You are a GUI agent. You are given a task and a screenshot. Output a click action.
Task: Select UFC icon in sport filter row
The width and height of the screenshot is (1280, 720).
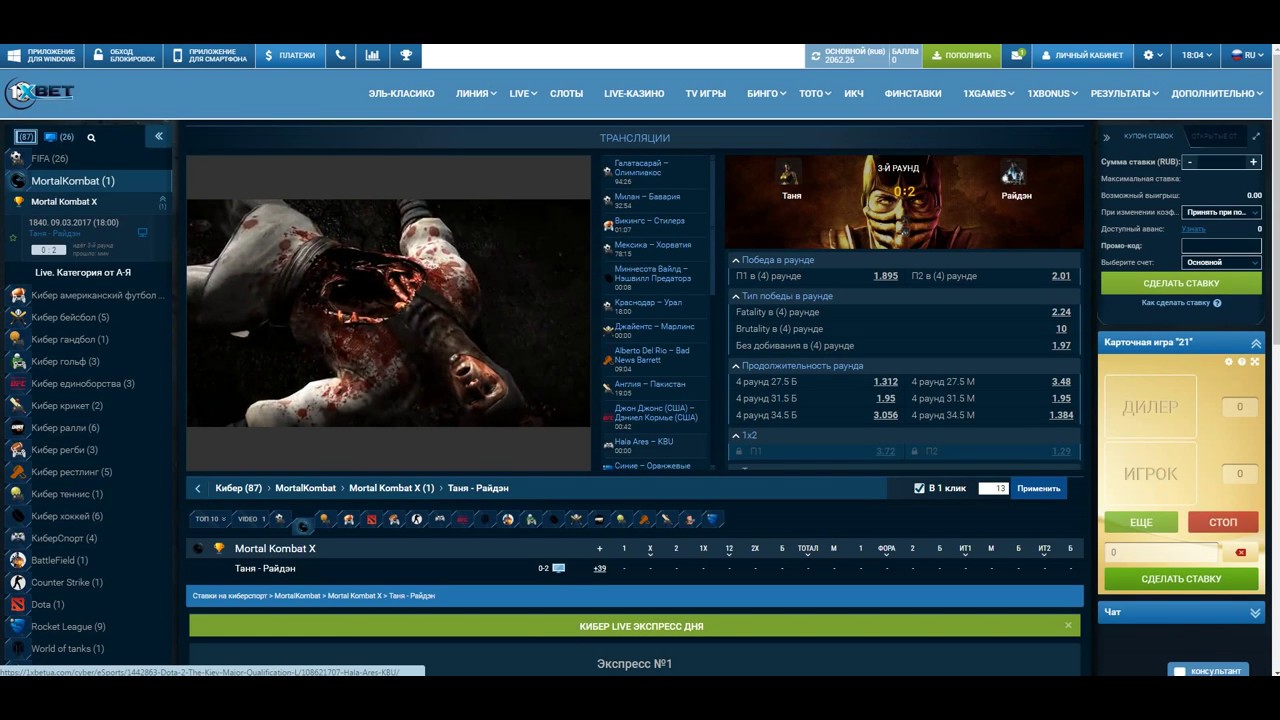tap(462, 519)
